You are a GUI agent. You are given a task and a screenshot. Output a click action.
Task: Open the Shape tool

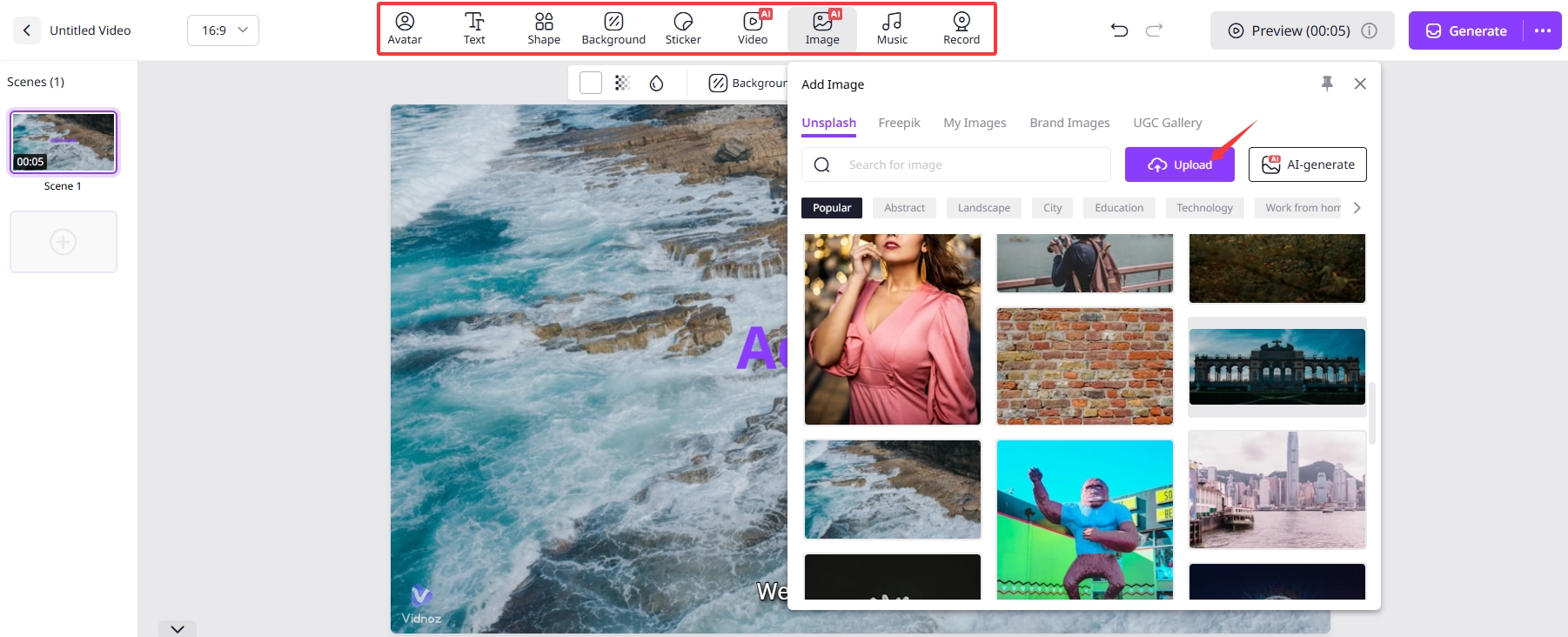tap(544, 30)
